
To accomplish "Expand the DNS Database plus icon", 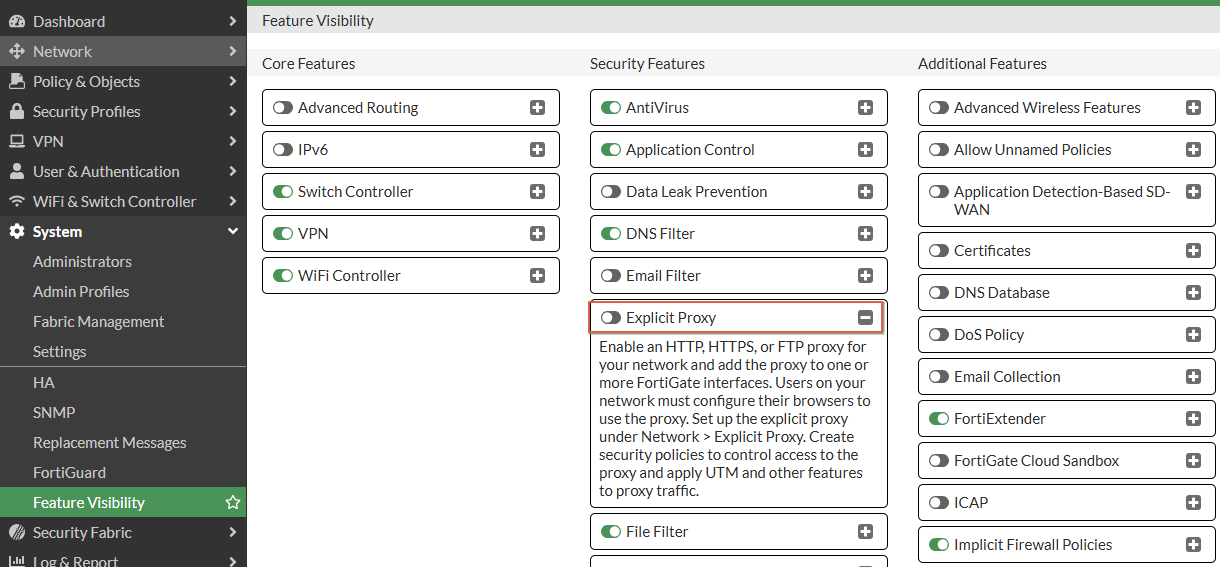I will coord(1193,293).
